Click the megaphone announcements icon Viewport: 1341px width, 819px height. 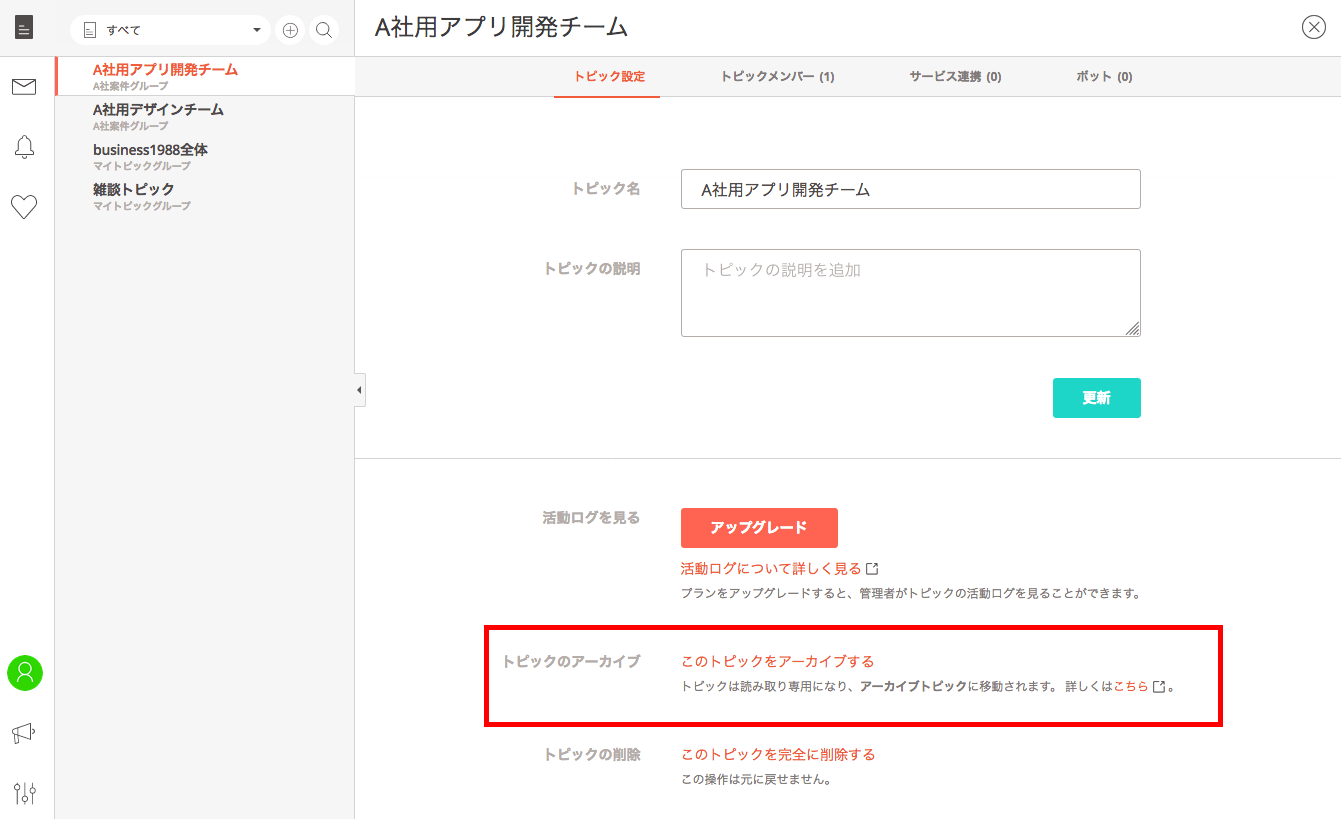pyautogui.click(x=24, y=733)
